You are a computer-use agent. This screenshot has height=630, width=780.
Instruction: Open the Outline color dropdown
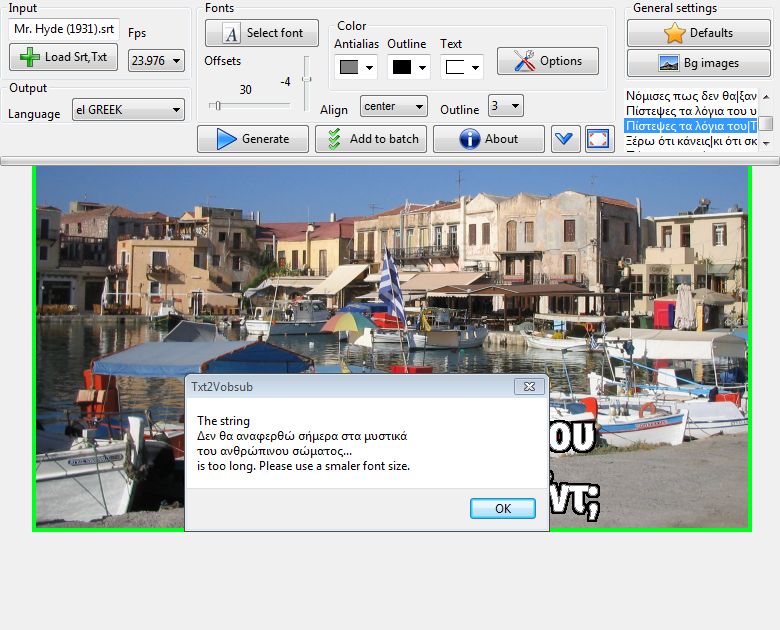(422, 68)
